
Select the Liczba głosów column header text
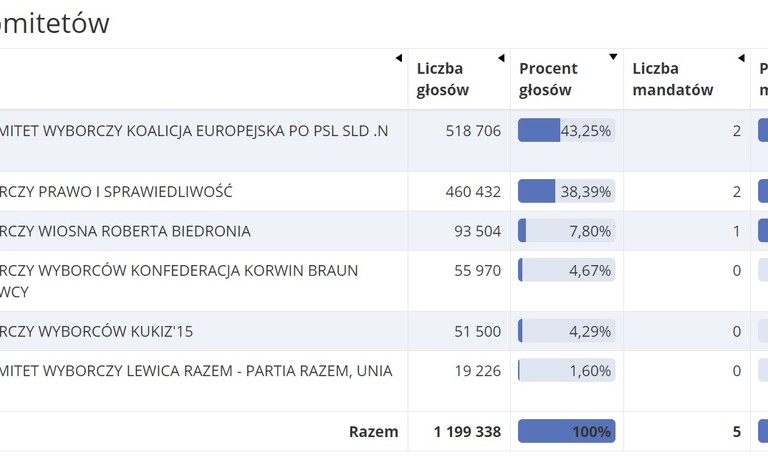click(x=440, y=79)
